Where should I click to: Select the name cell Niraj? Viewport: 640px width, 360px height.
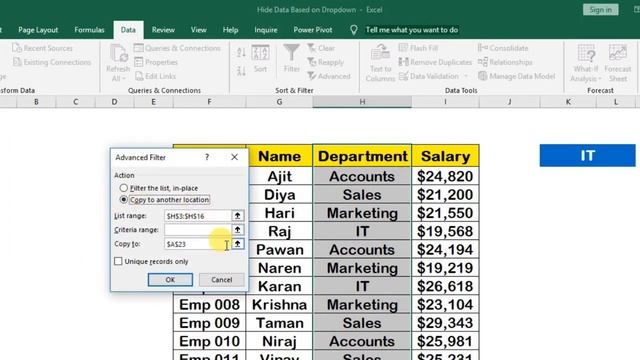tap(279, 342)
